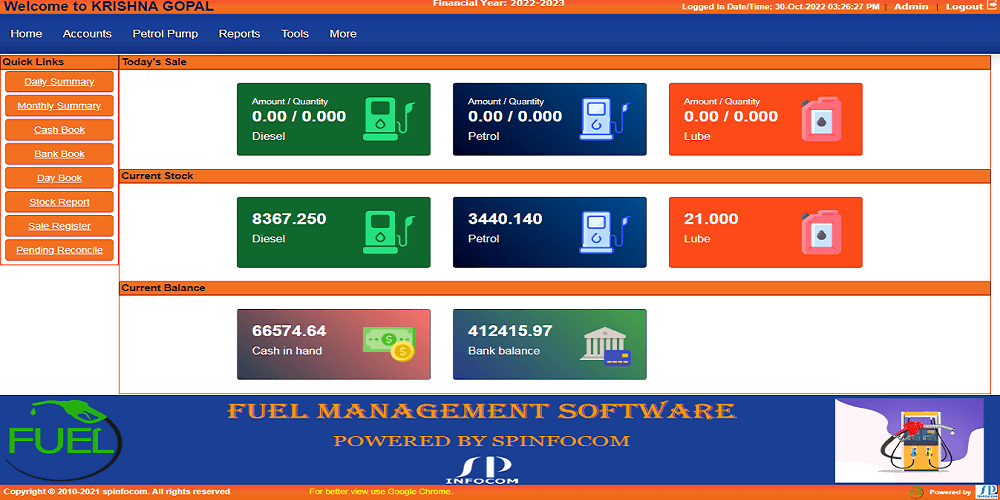The image size is (1000, 500).
Task: Click Bank balance amount 412415.97
Action: pos(510,331)
